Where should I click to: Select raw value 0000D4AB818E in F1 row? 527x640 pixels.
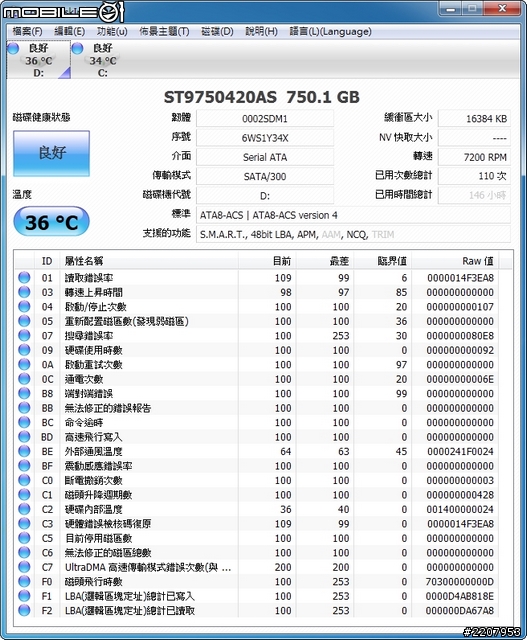coord(460,596)
